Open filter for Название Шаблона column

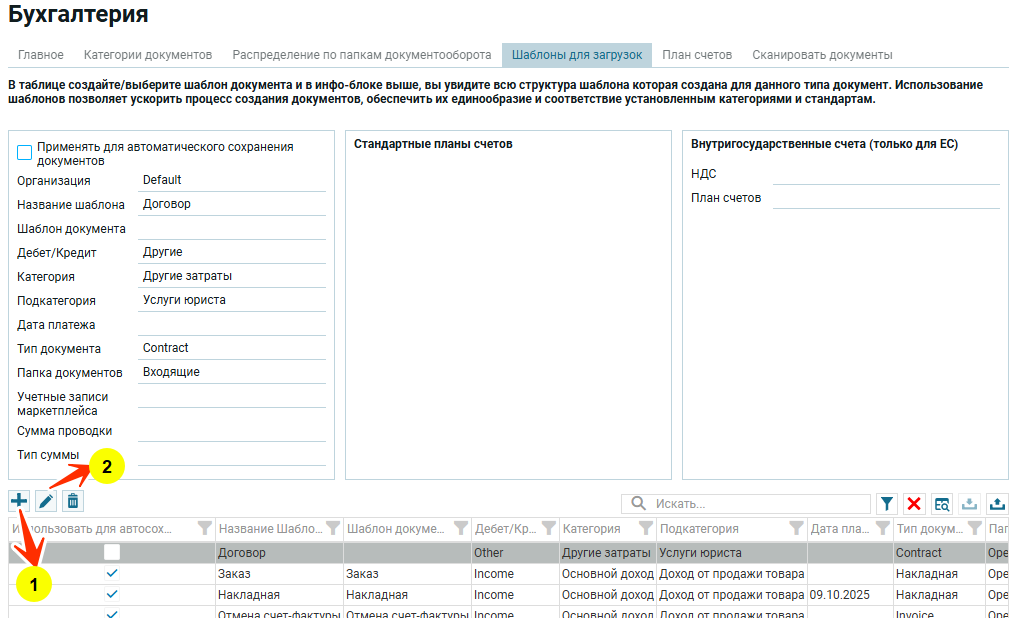[x=333, y=529]
